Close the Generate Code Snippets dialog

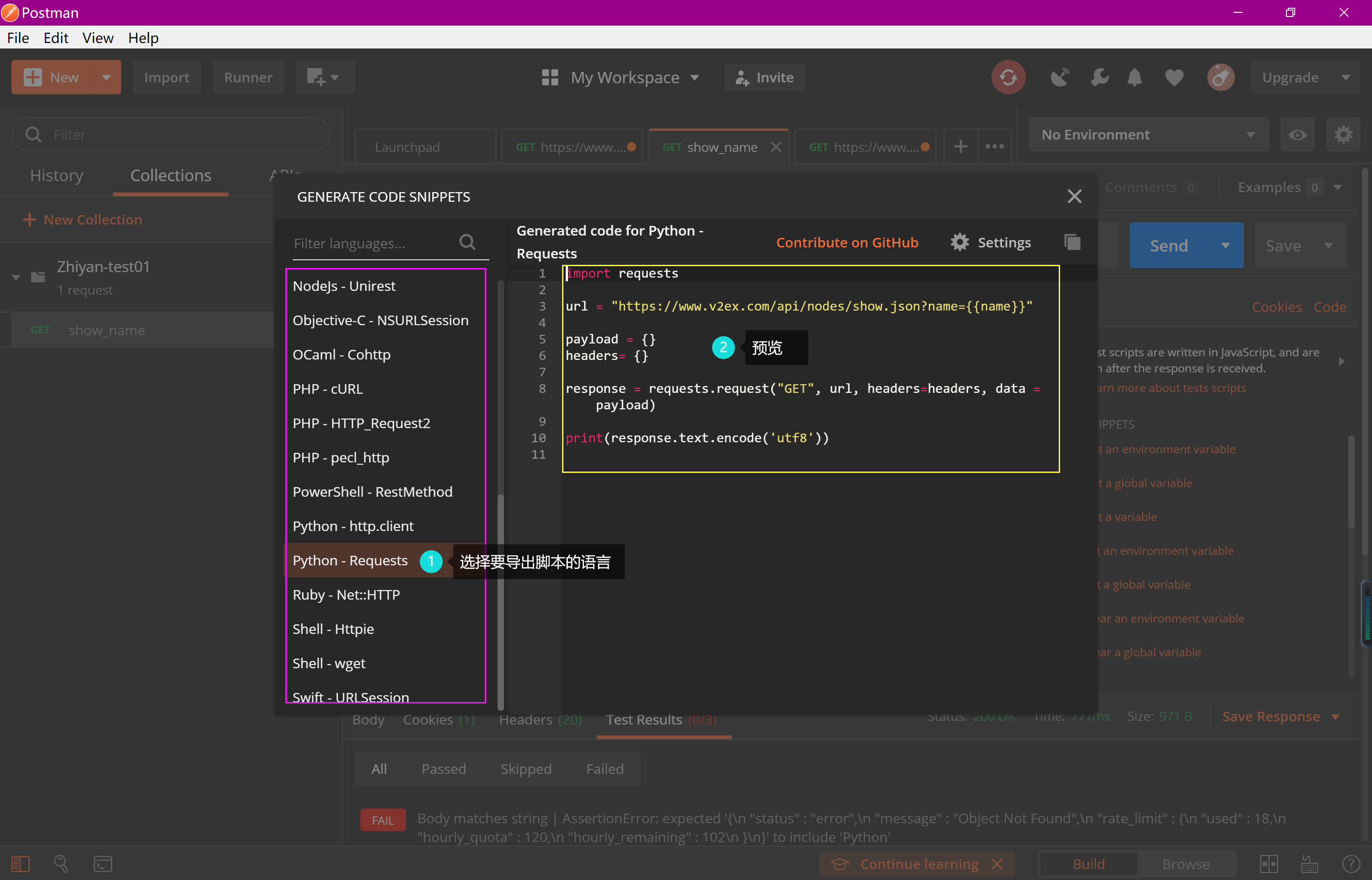pos(1074,197)
